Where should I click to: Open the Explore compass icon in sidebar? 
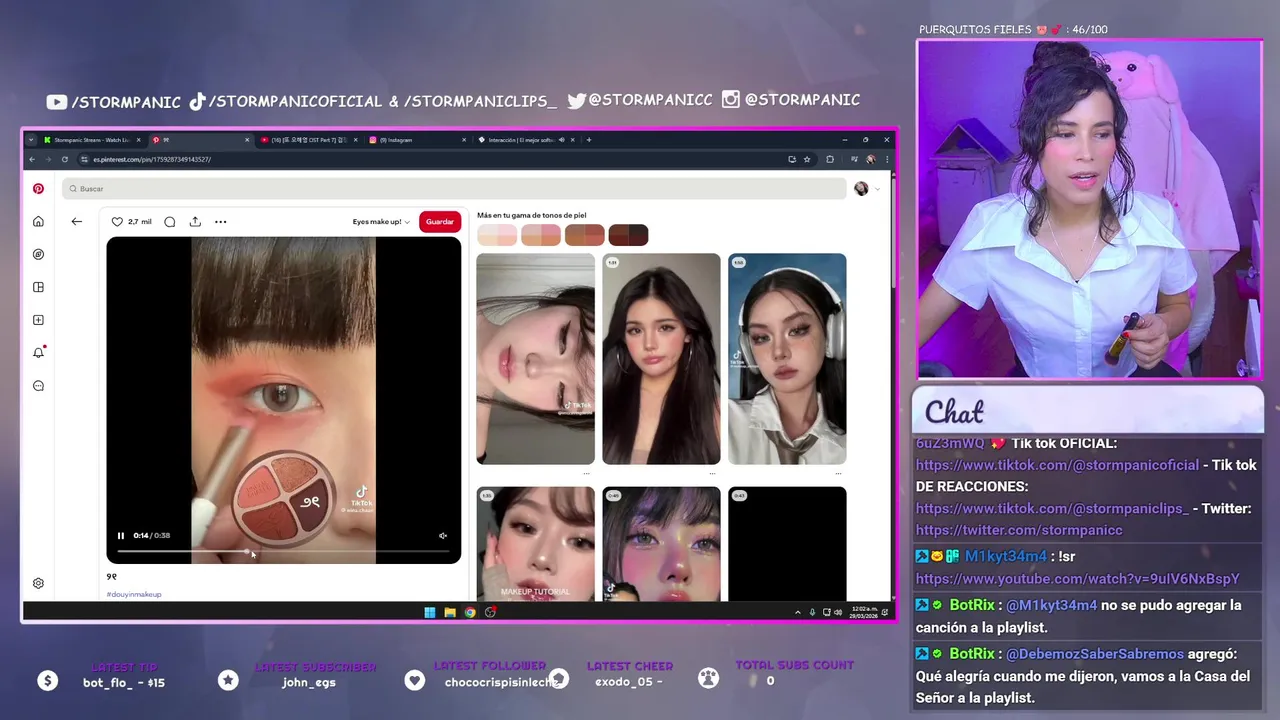(38, 254)
